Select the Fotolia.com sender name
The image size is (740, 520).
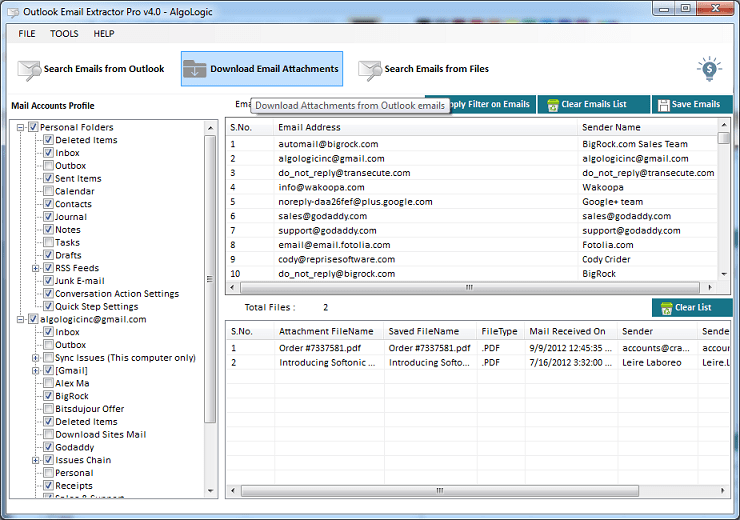(607, 245)
